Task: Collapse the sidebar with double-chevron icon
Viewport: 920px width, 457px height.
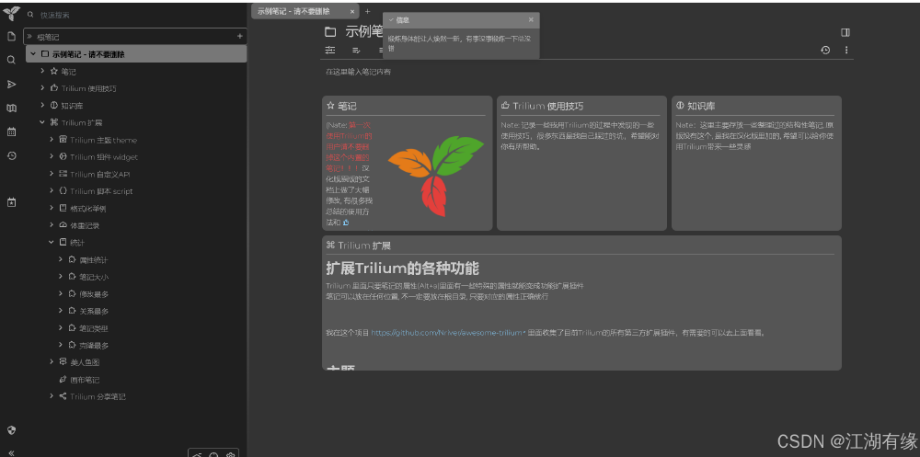Action: tap(11, 452)
